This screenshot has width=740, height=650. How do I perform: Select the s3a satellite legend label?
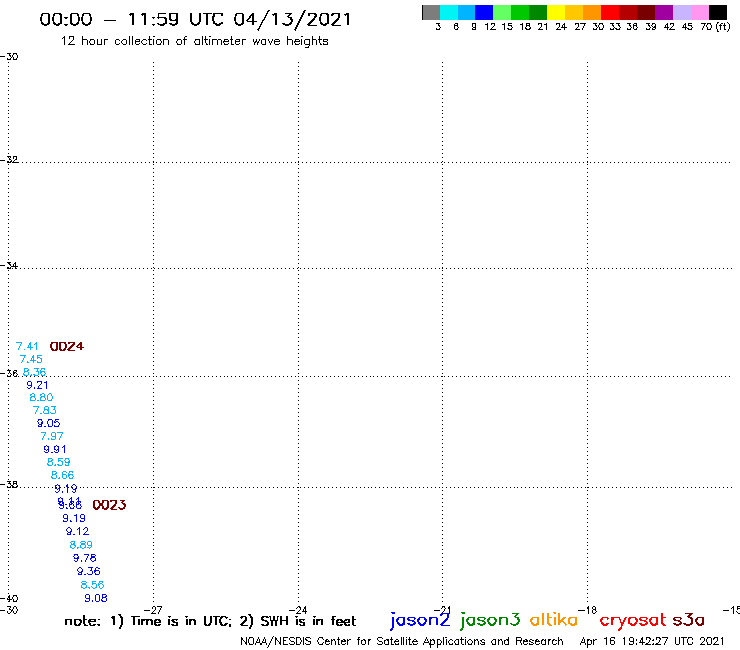(x=689, y=620)
